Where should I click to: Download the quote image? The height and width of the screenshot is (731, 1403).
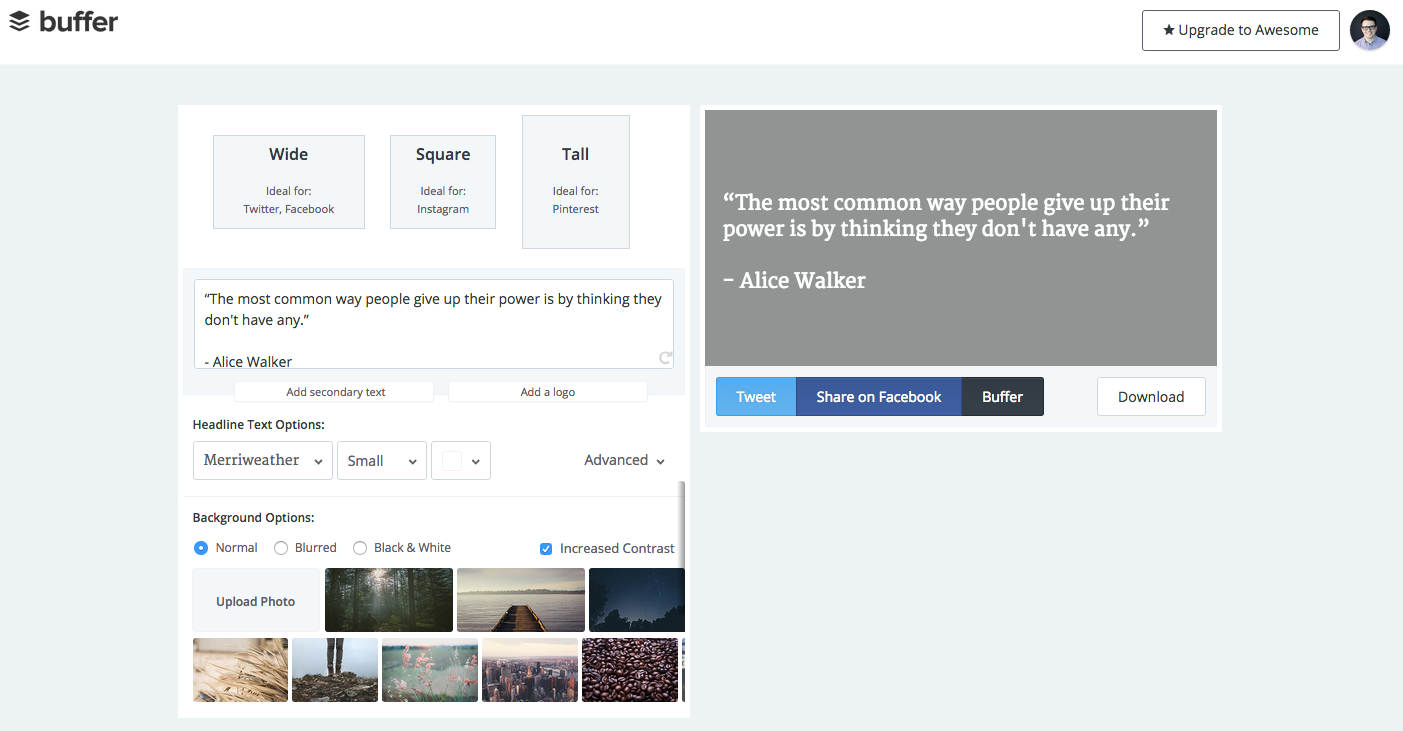[1151, 397]
